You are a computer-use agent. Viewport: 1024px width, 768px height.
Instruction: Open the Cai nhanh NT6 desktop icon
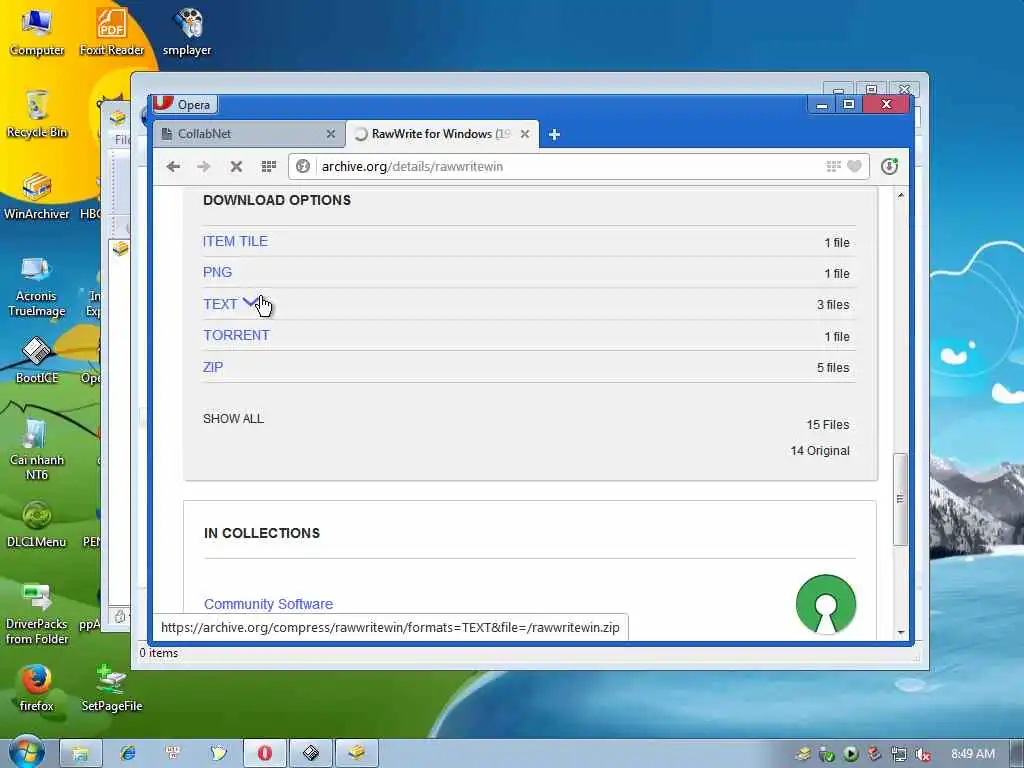(x=37, y=449)
